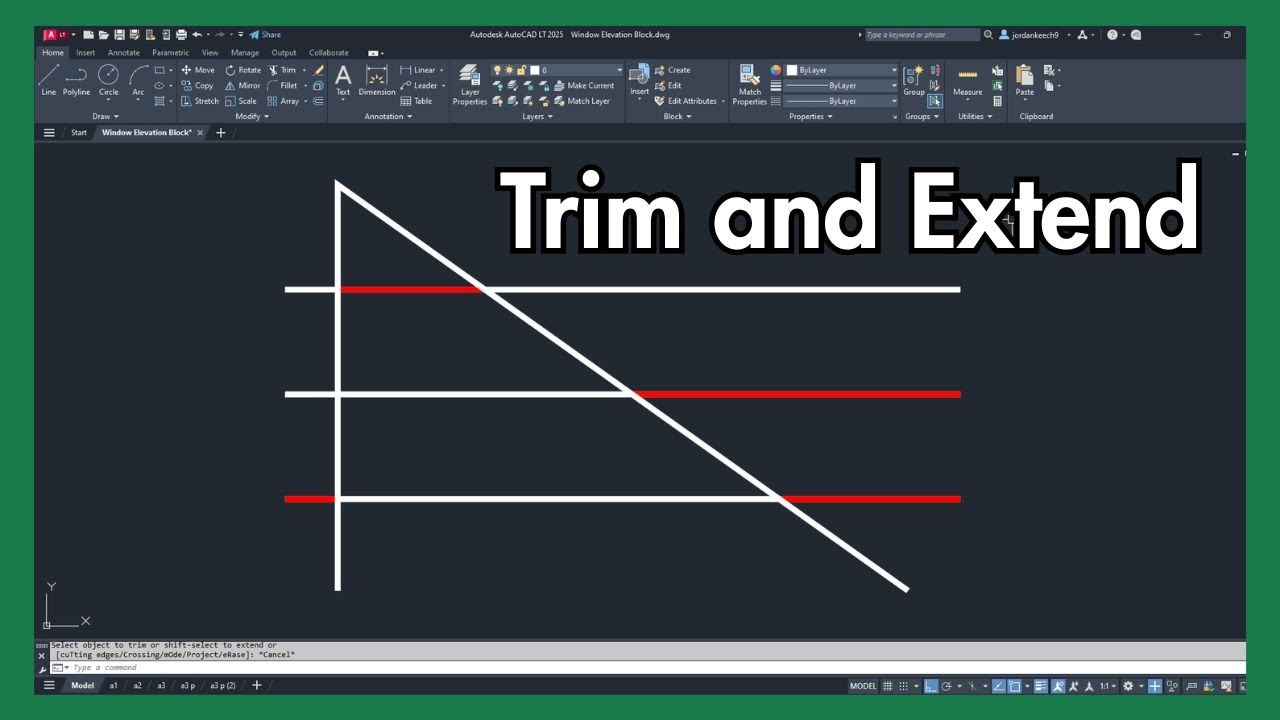This screenshot has width=1280, height=720.
Task: Toggle drawing grid display in status bar
Action: point(888,686)
